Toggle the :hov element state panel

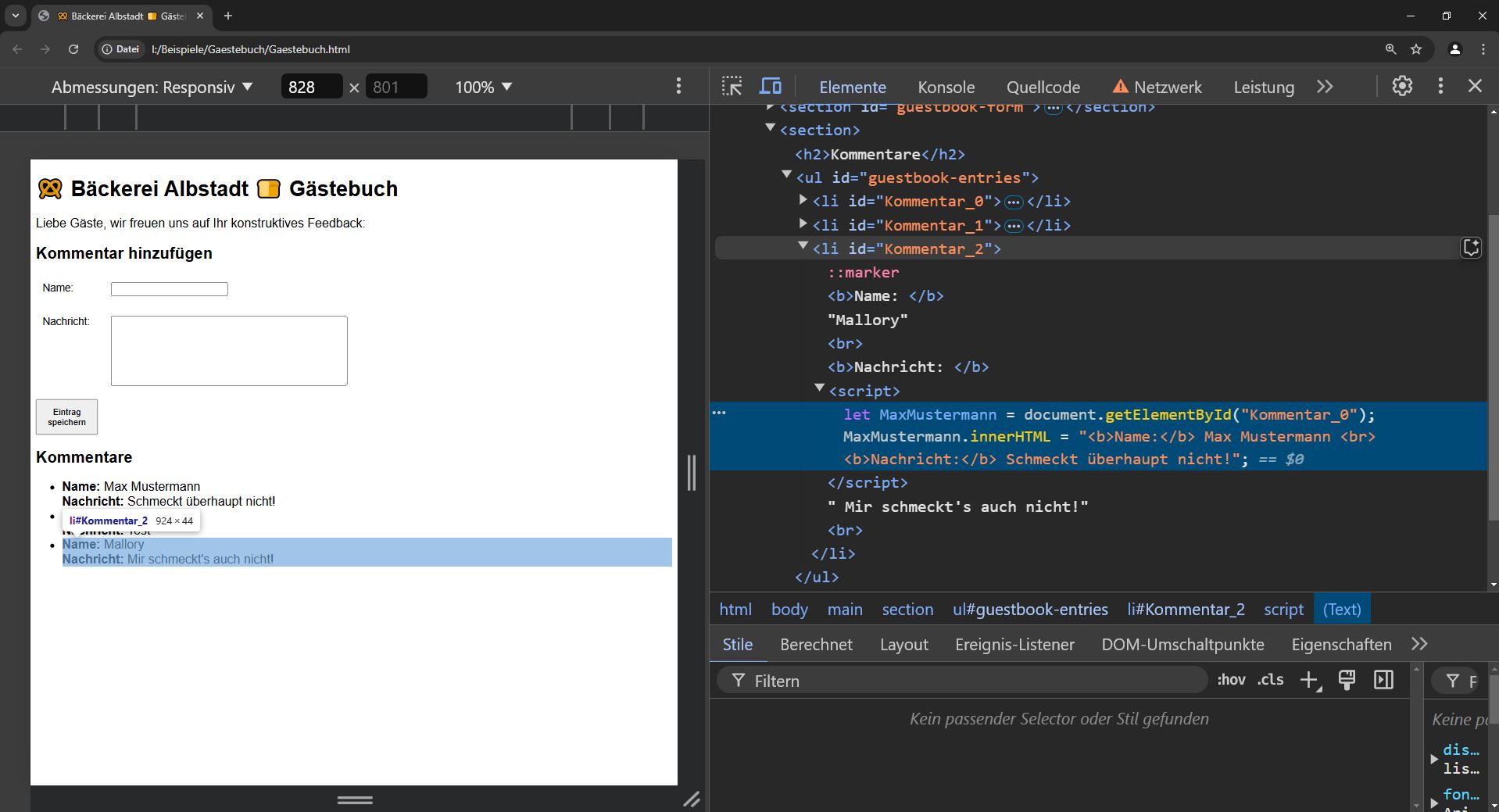[1231, 680]
